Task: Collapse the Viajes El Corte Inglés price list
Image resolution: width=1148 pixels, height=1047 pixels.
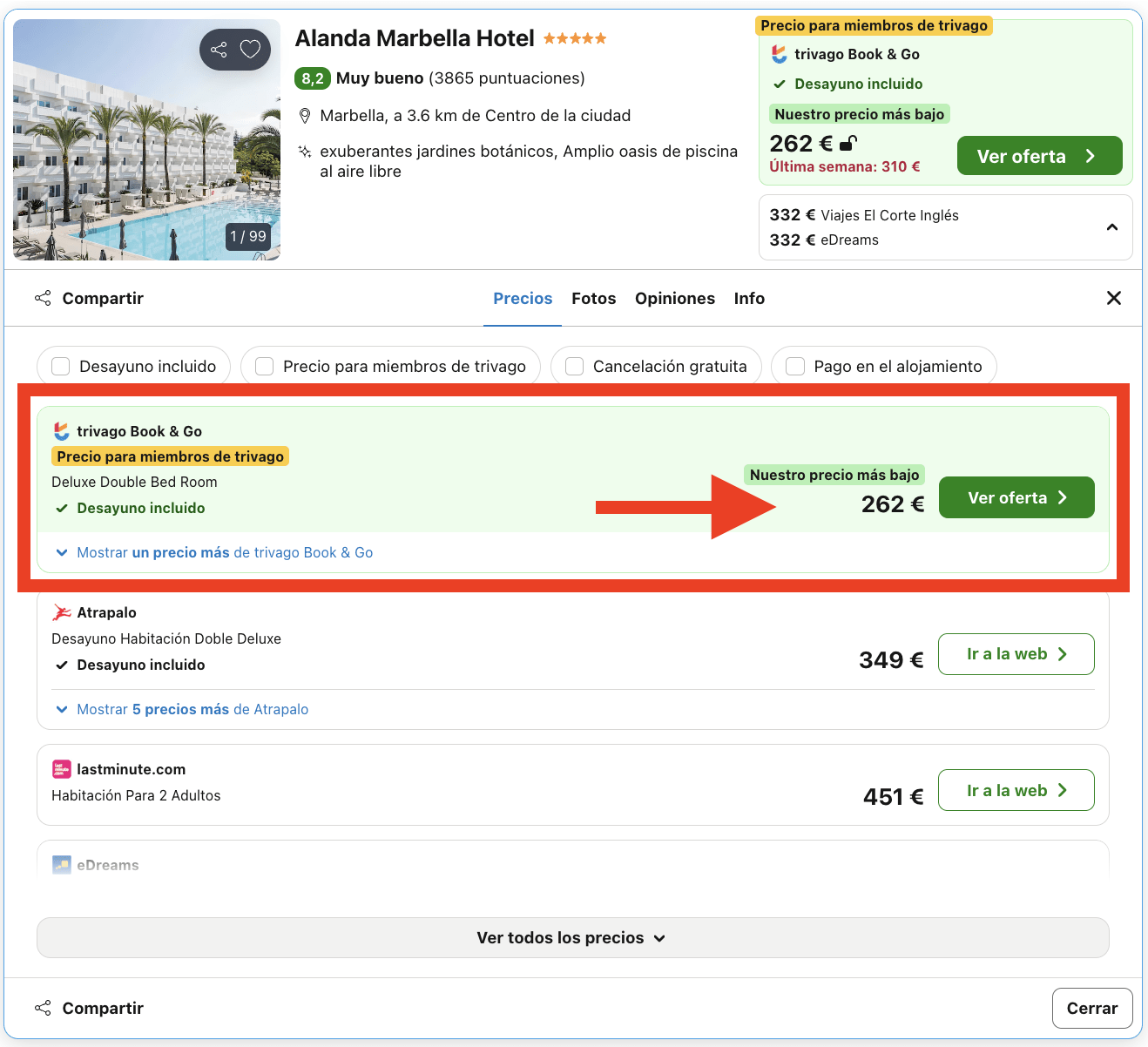Action: [x=1112, y=226]
